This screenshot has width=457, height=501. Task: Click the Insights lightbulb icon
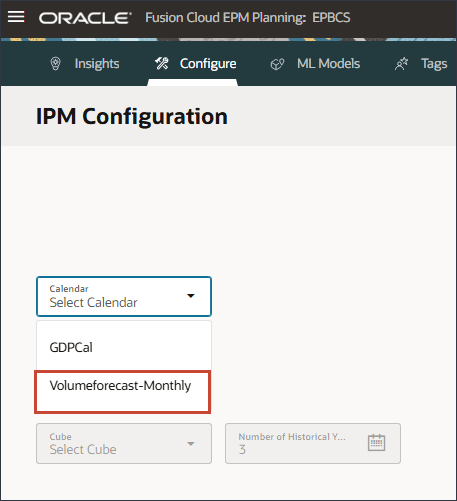pos(55,64)
